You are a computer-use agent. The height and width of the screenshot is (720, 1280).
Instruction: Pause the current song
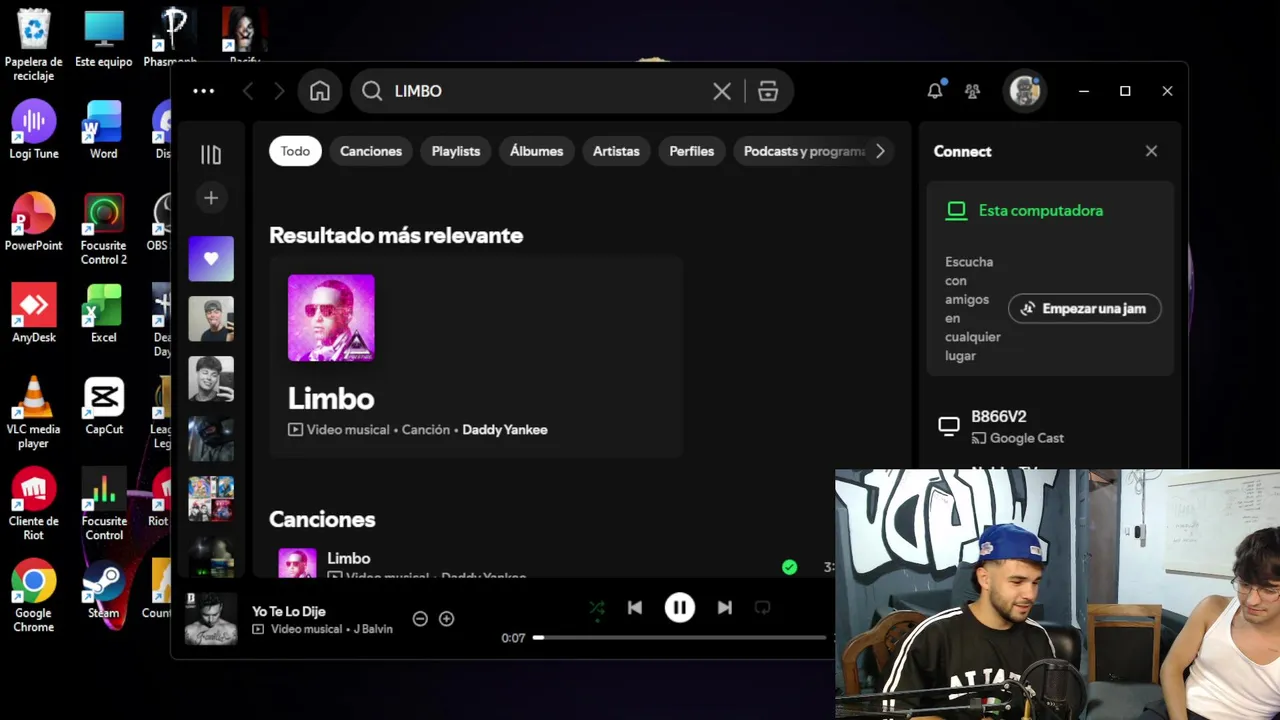tap(680, 608)
